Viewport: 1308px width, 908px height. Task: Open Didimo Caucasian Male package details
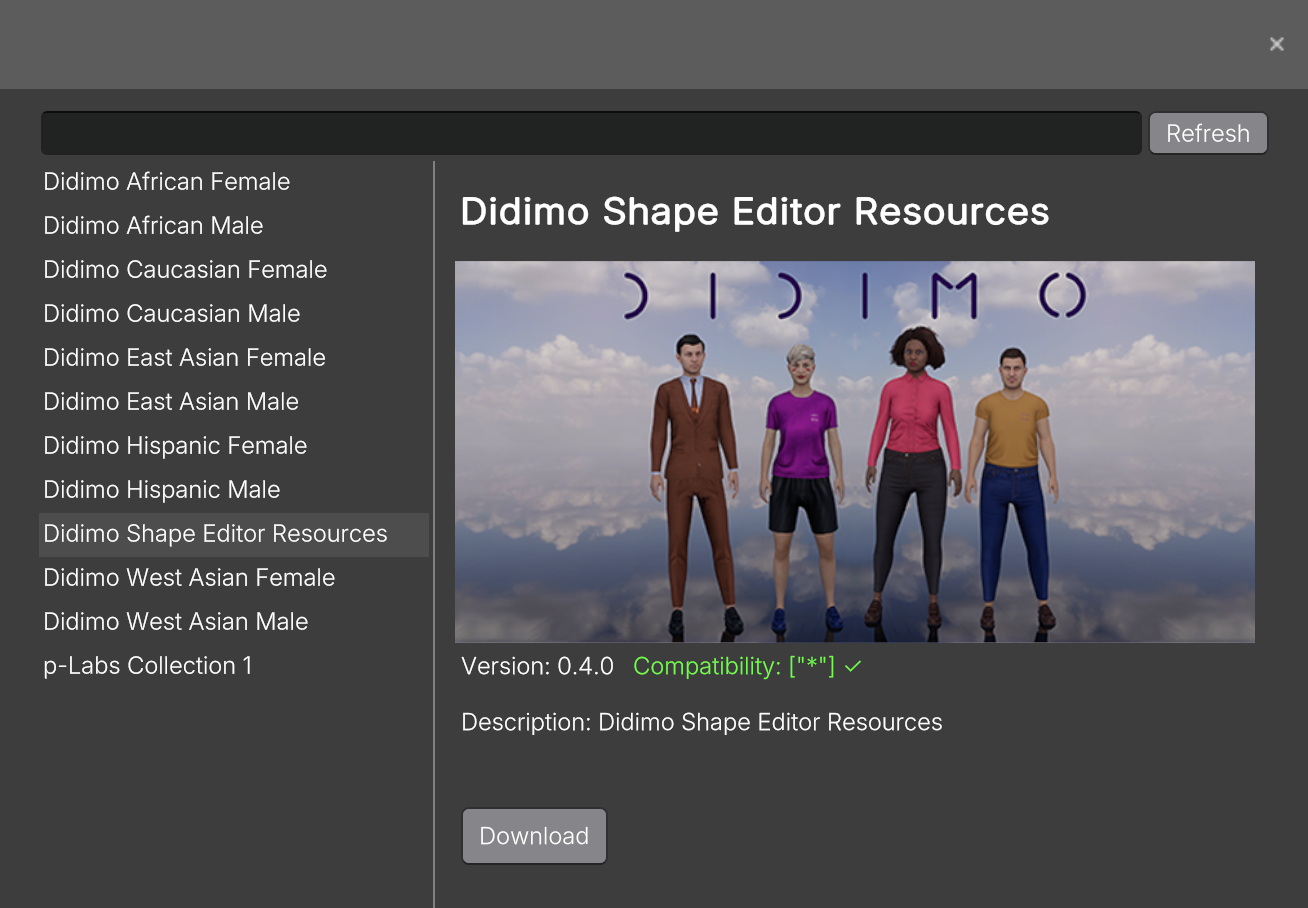[x=171, y=314]
